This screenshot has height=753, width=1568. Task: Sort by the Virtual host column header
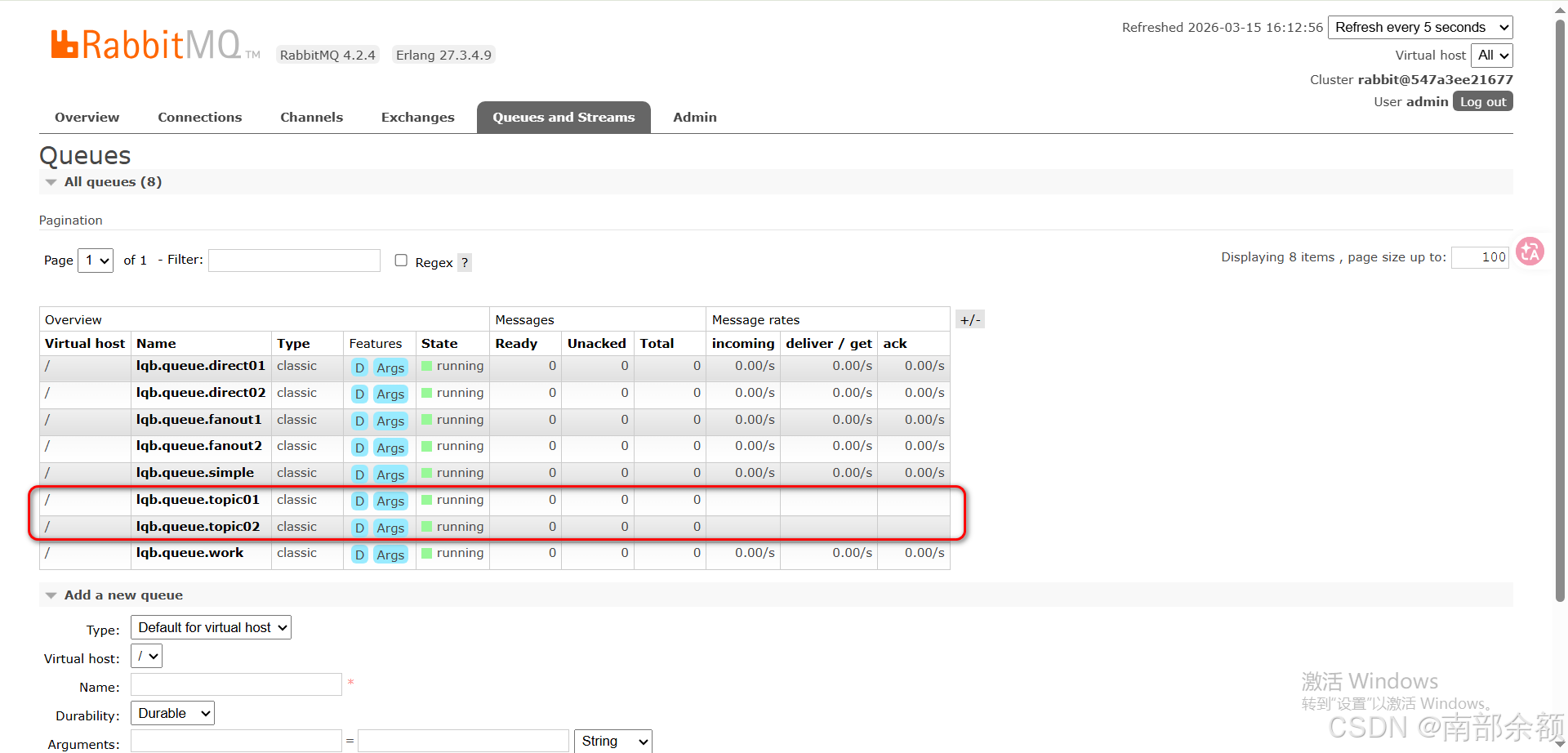coord(85,344)
